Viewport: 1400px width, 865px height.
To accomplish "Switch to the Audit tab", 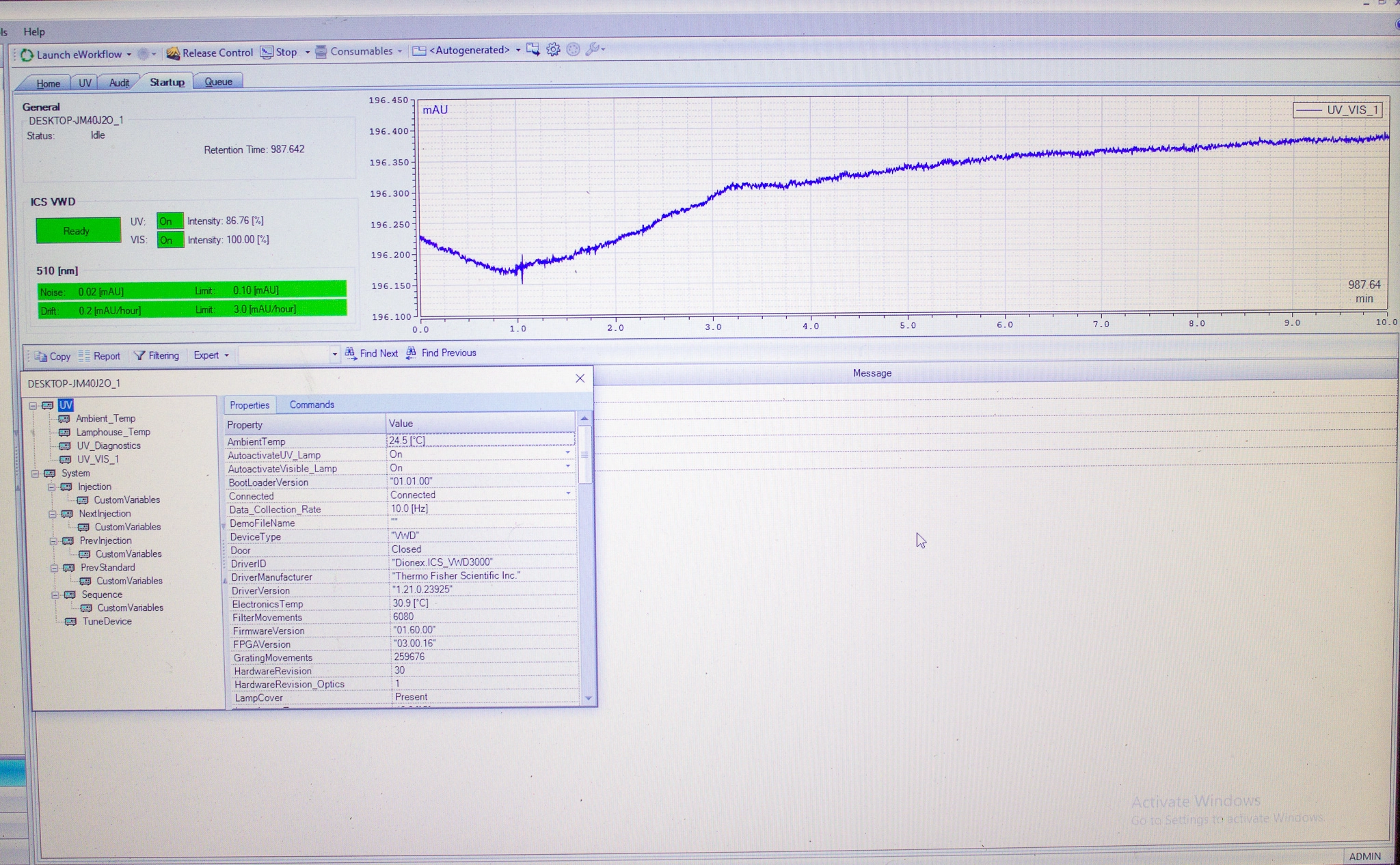I will pyautogui.click(x=119, y=83).
